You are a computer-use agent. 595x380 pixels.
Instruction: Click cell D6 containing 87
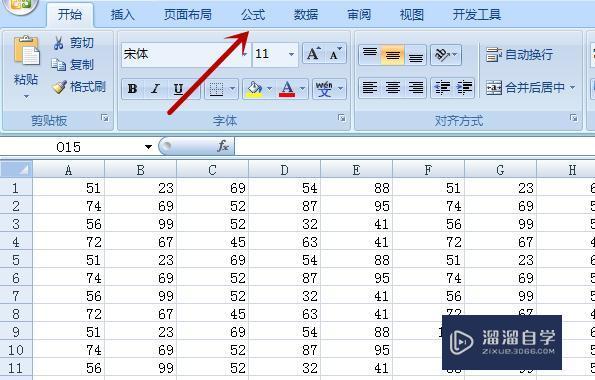click(285, 278)
